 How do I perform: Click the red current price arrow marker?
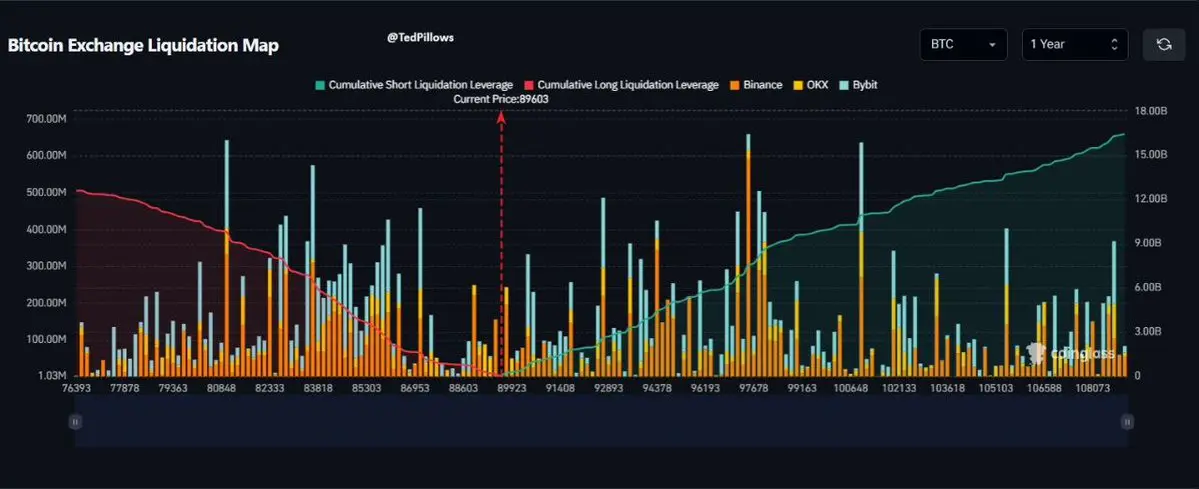pyautogui.click(x=502, y=117)
